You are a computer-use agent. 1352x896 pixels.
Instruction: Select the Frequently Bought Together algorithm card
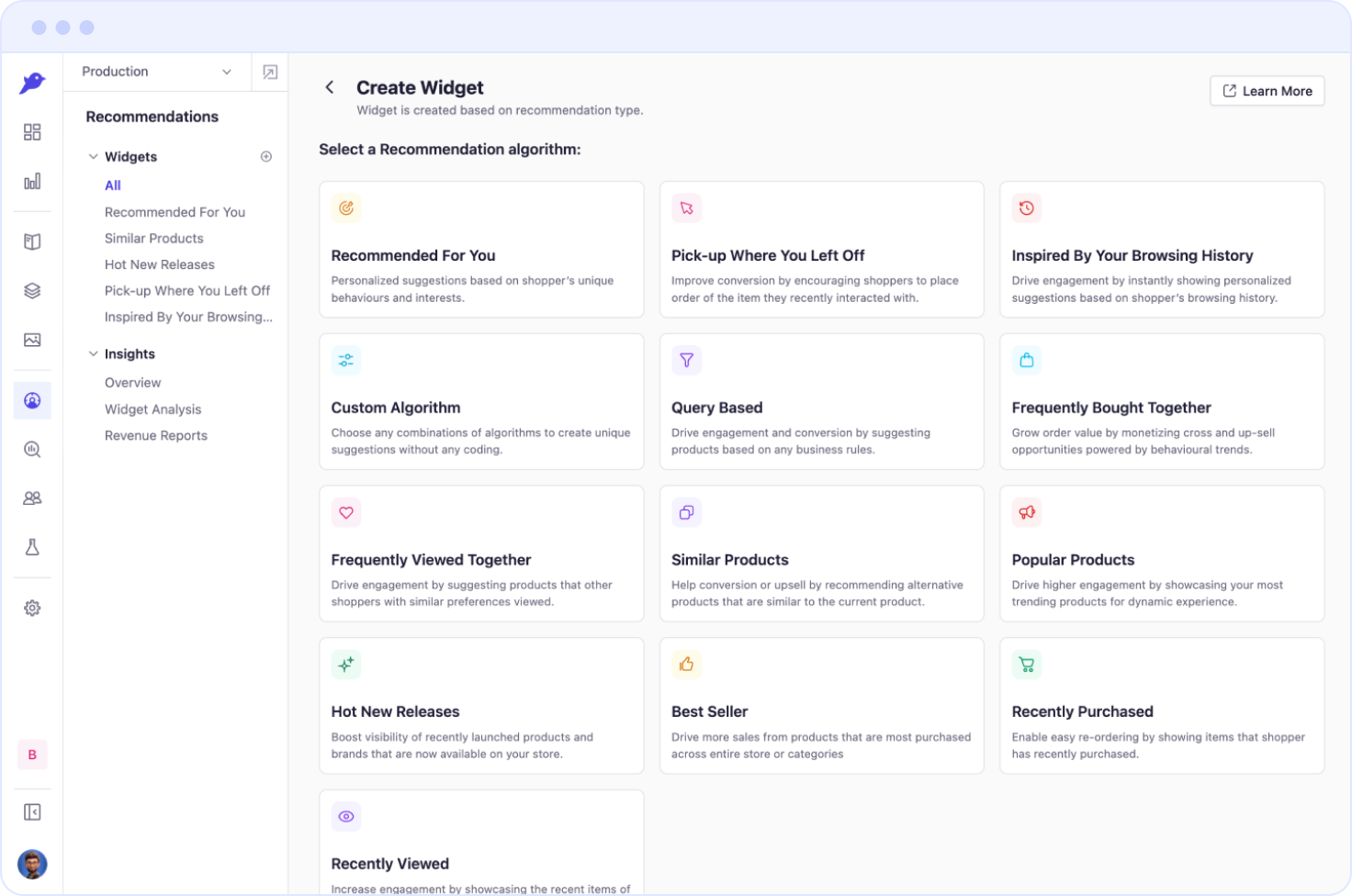[x=1161, y=402]
